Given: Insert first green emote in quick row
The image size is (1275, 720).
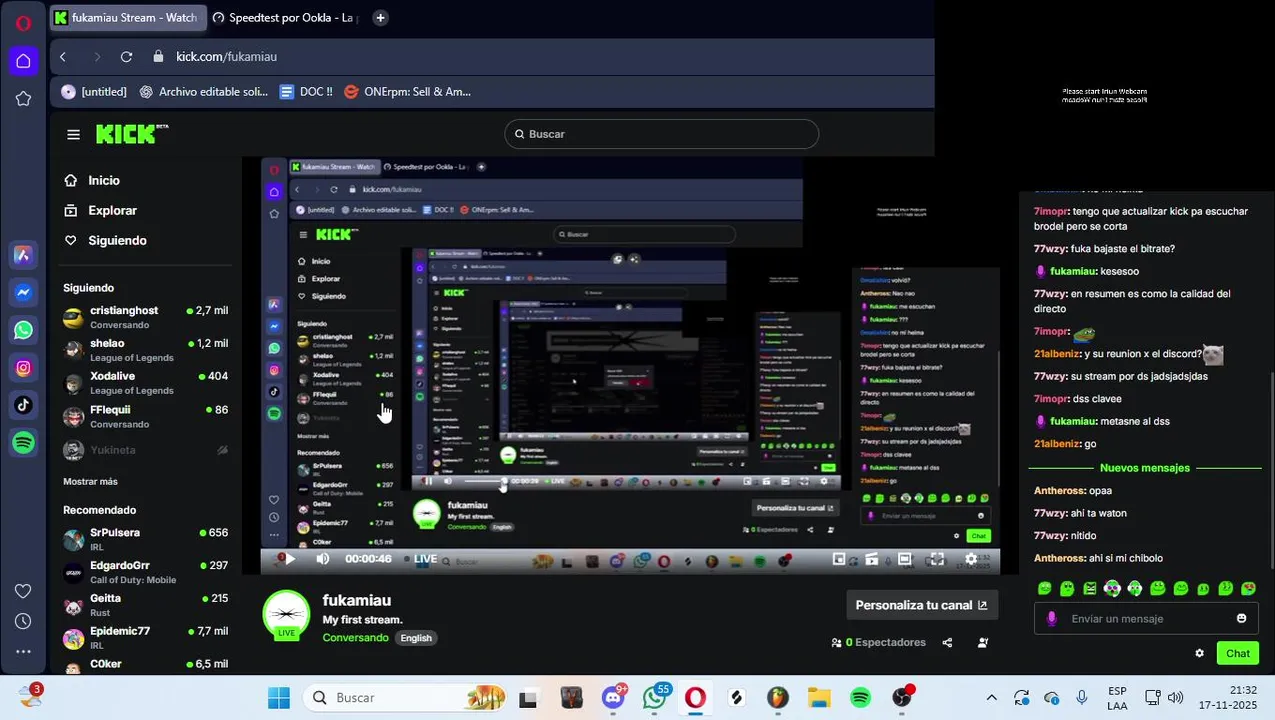Looking at the screenshot, I should pyautogui.click(x=1045, y=589).
